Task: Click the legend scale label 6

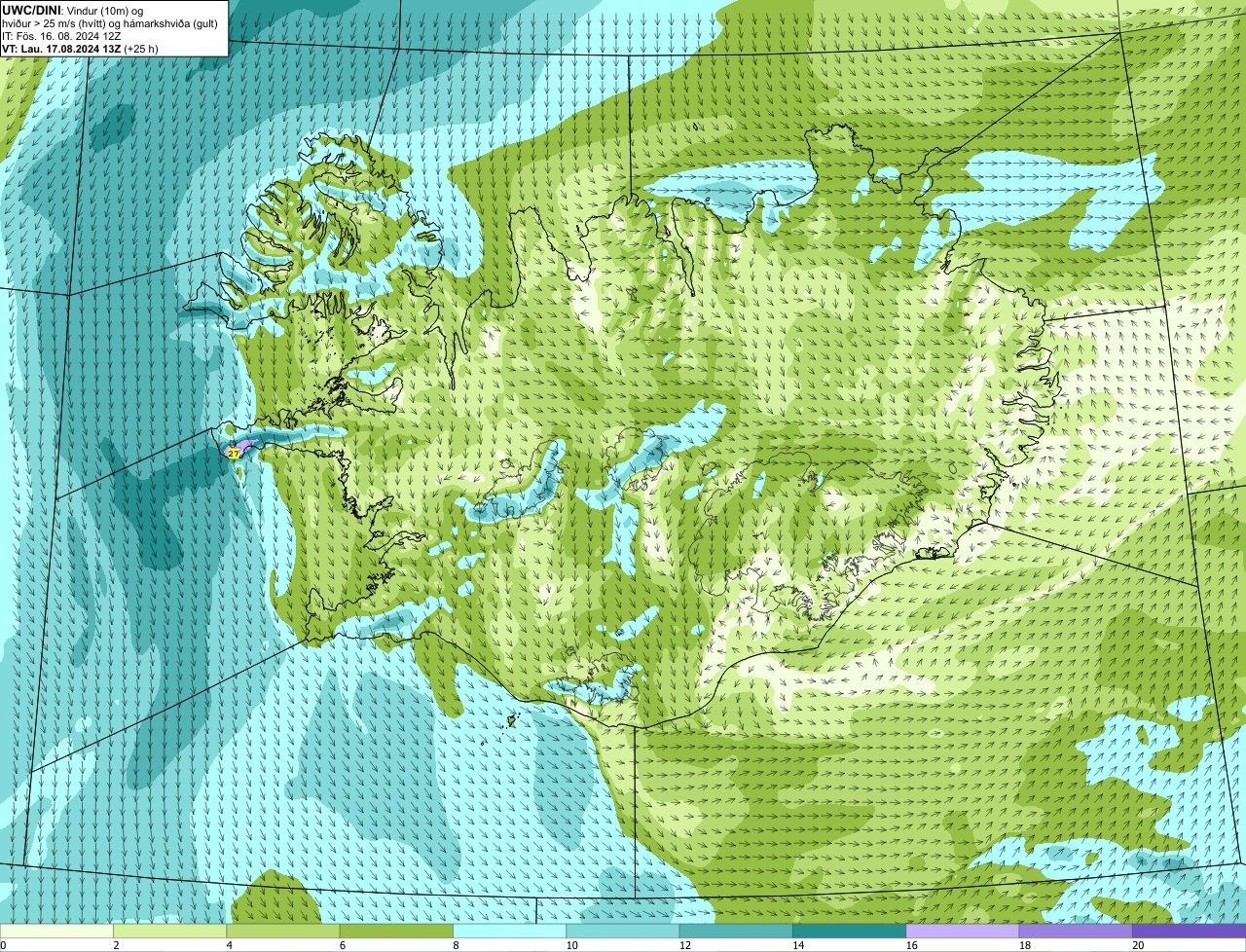Action: tap(342, 945)
